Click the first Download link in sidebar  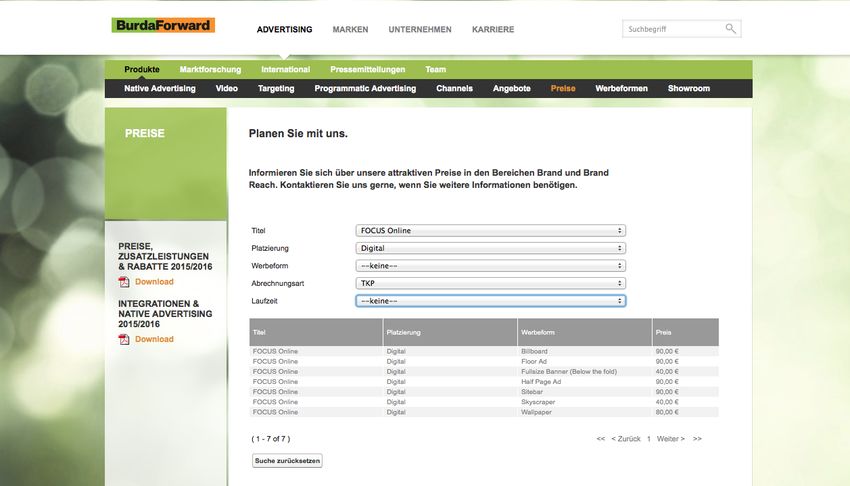pos(154,282)
